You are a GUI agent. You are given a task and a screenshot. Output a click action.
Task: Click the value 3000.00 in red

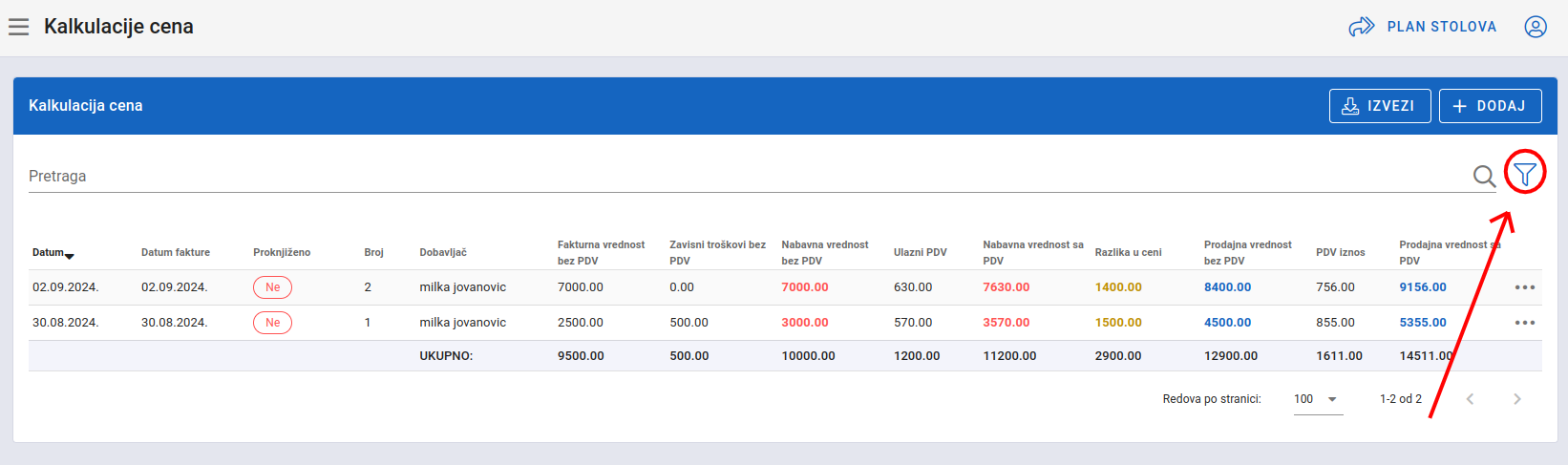click(x=805, y=323)
